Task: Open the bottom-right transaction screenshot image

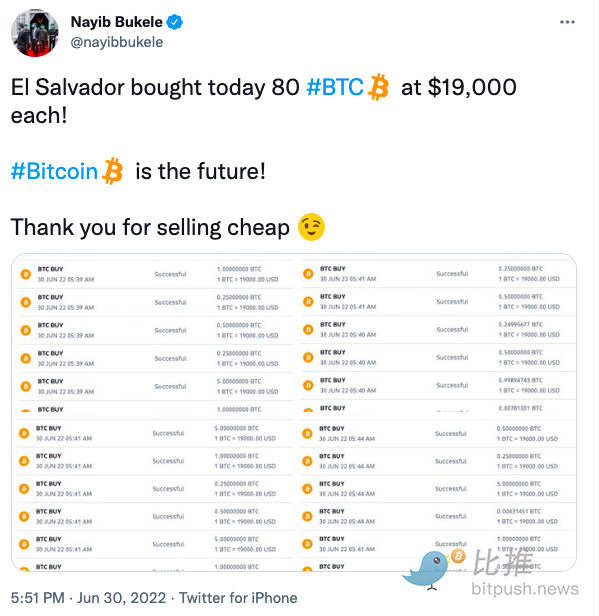Action: click(x=438, y=495)
